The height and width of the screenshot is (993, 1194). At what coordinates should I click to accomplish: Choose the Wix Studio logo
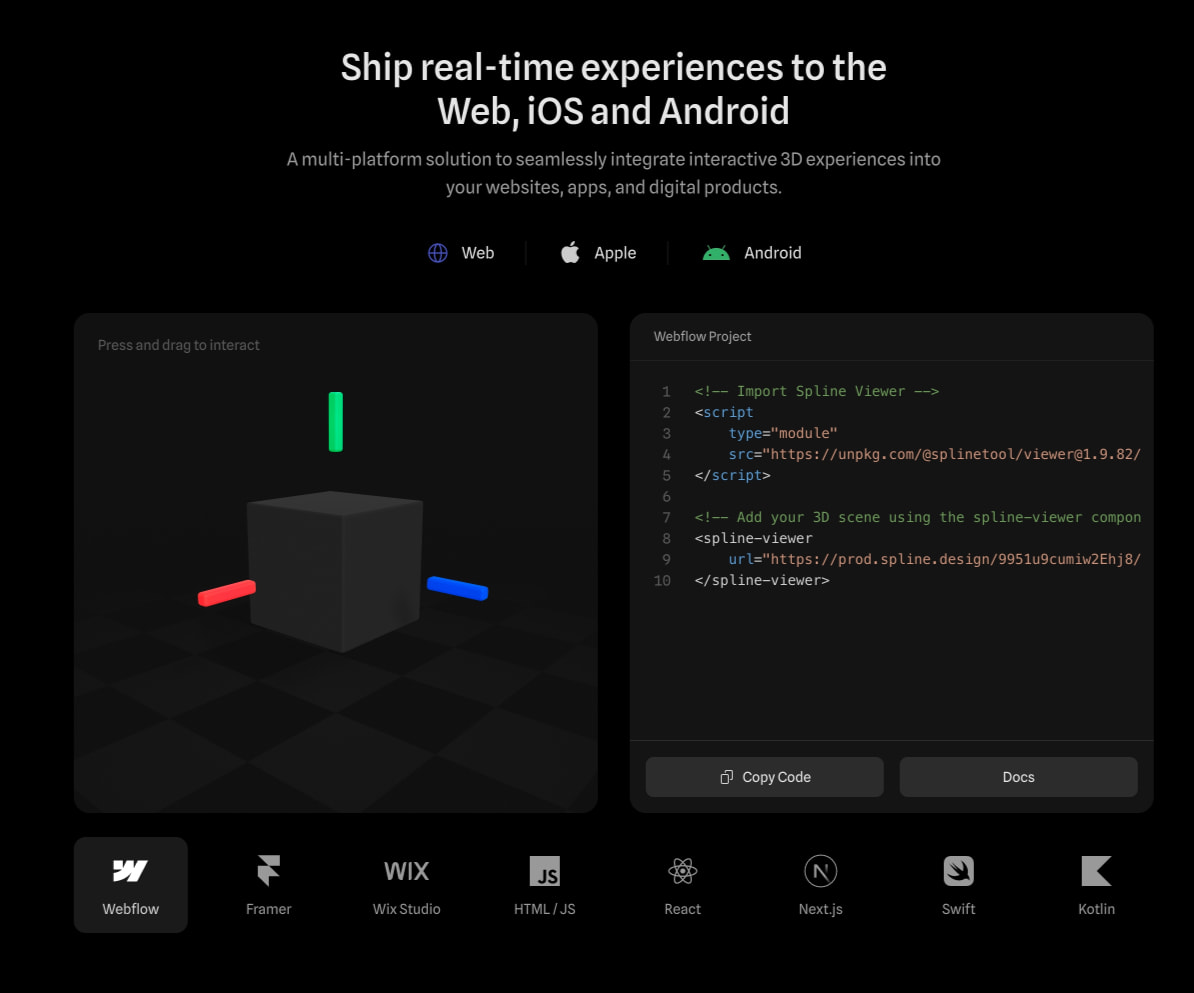pyautogui.click(x=407, y=871)
